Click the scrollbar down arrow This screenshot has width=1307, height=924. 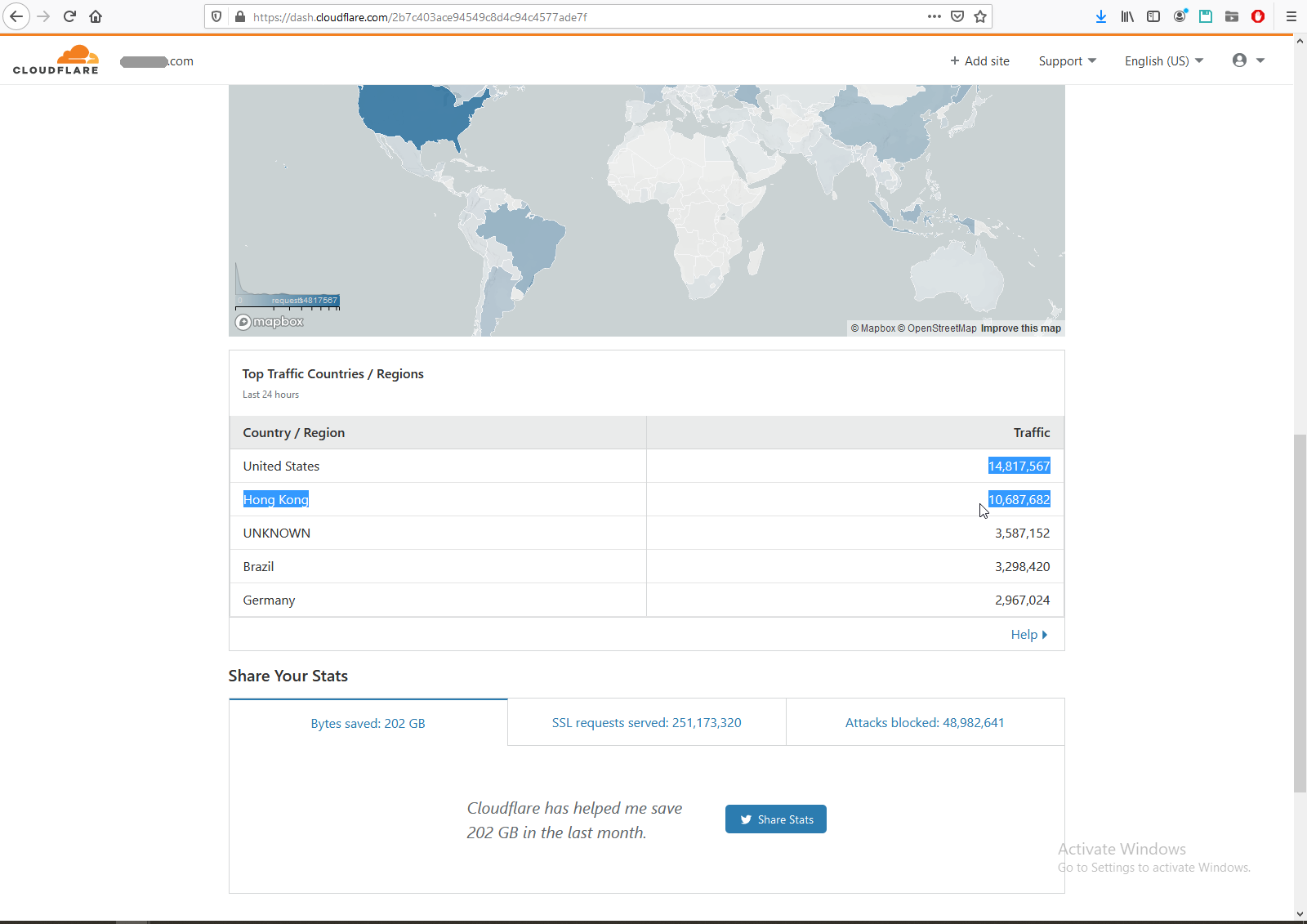[x=1300, y=914]
